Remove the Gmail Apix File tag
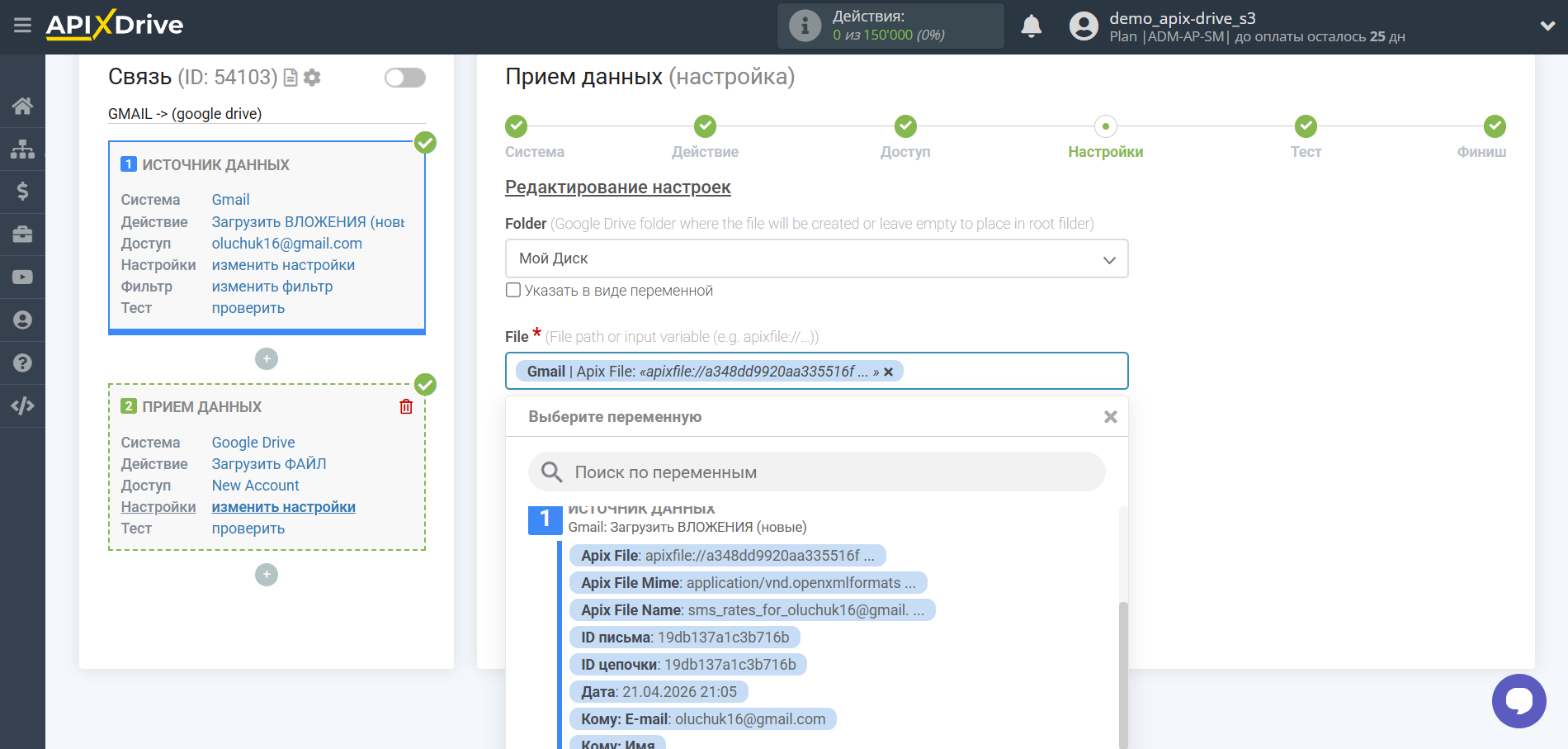1568x749 pixels. (x=889, y=372)
